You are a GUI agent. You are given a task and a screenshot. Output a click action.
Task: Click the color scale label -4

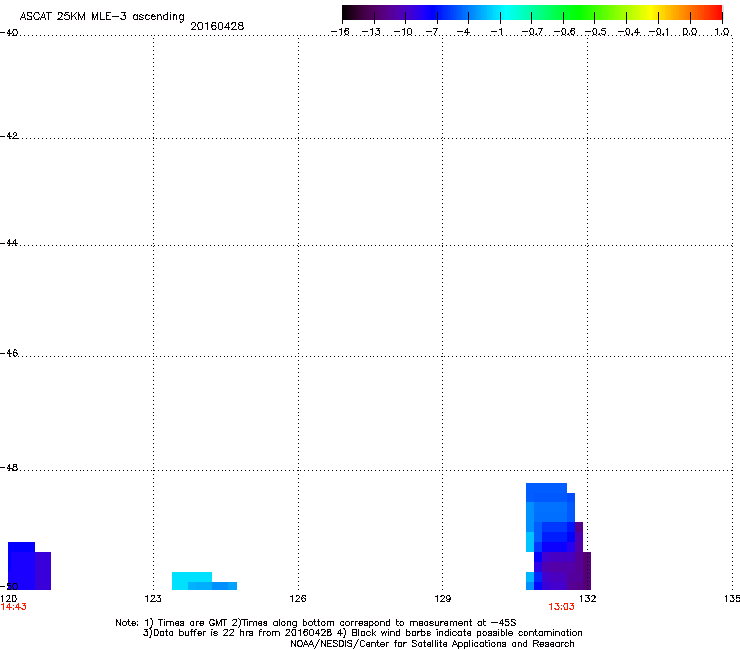pos(463,32)
